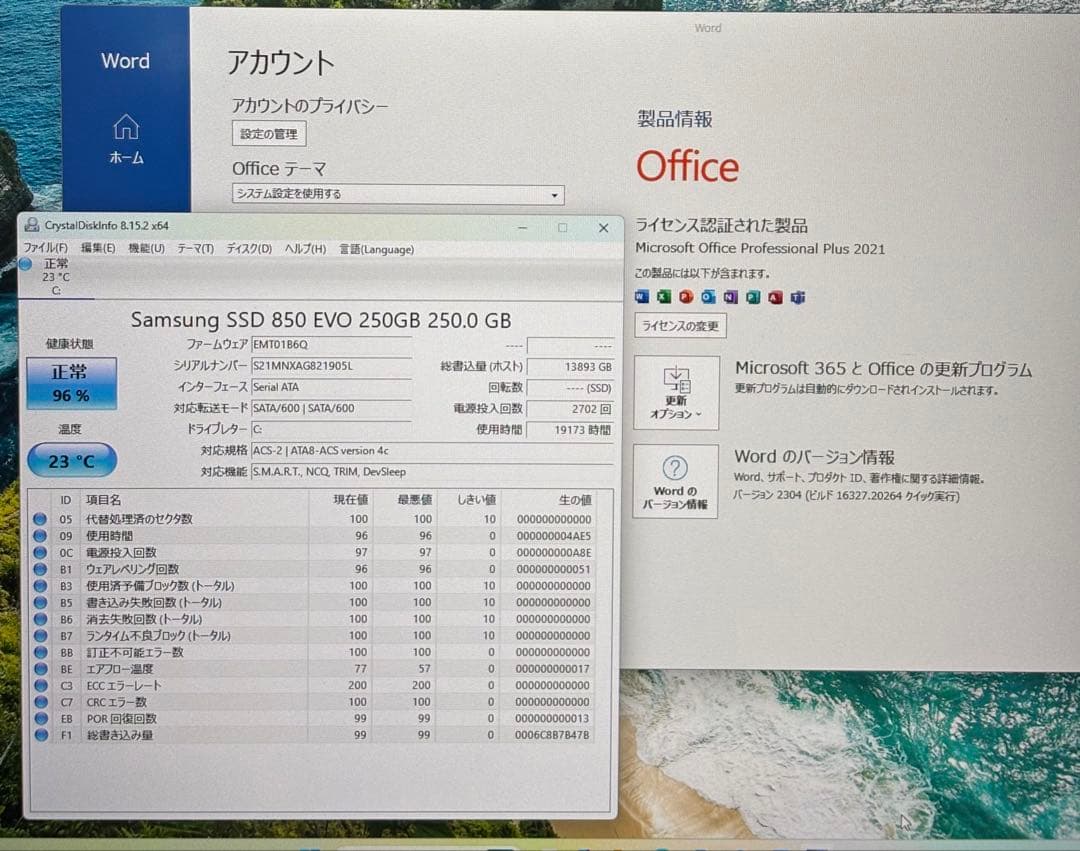
Task: Click the 設定の管理 privacy settings button
Action: (x=267, y=133)
